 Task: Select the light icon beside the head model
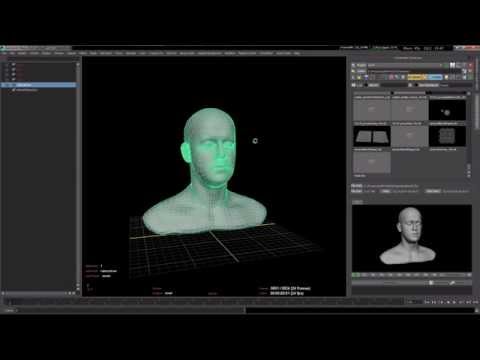coord(255,141)
